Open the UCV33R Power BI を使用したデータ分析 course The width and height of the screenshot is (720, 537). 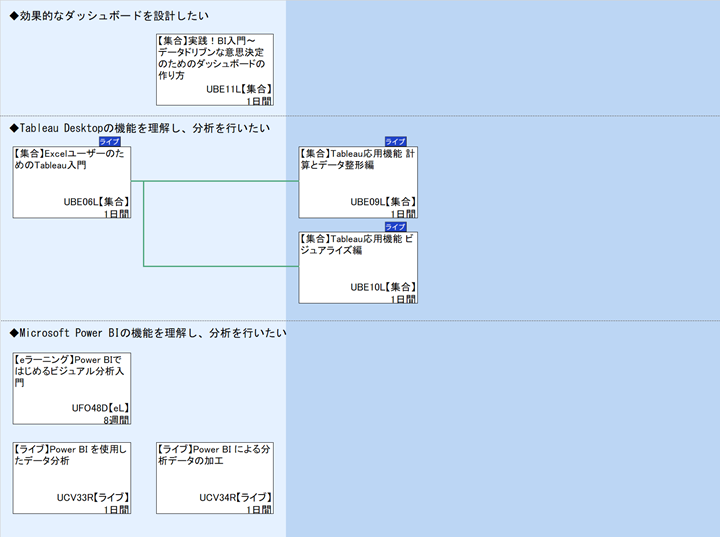(72, 478)
